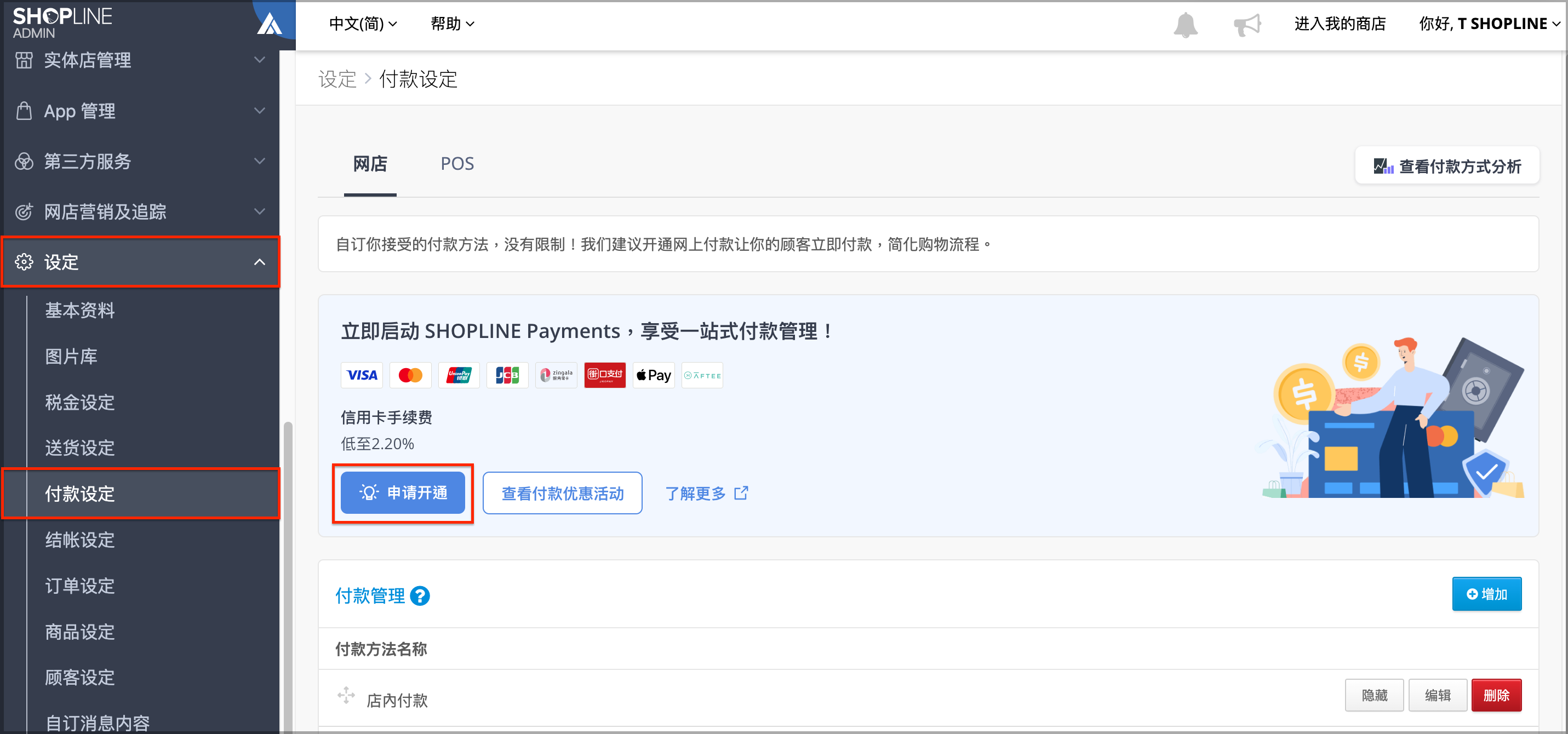
Task: Click the Mastercard logo
Action: coord(410,375)
